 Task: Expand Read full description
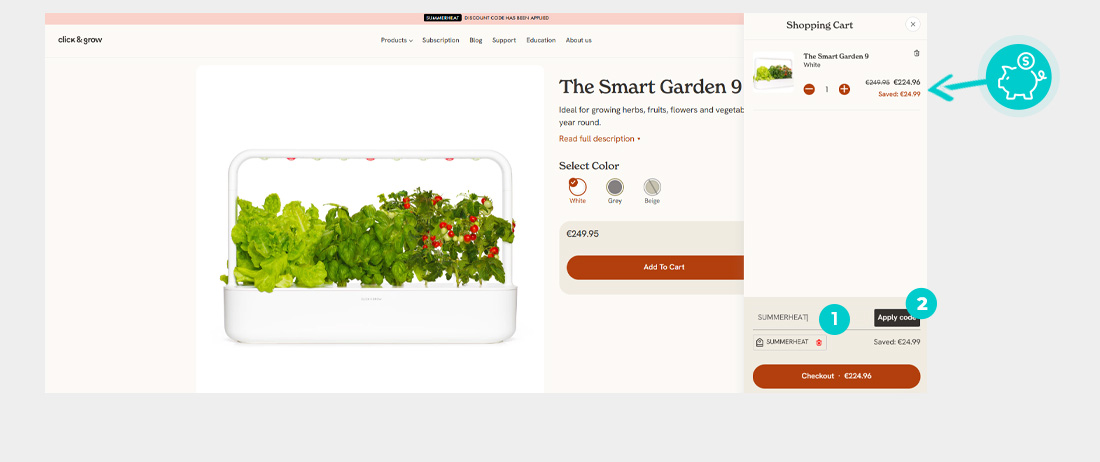(x=599, y=139)
